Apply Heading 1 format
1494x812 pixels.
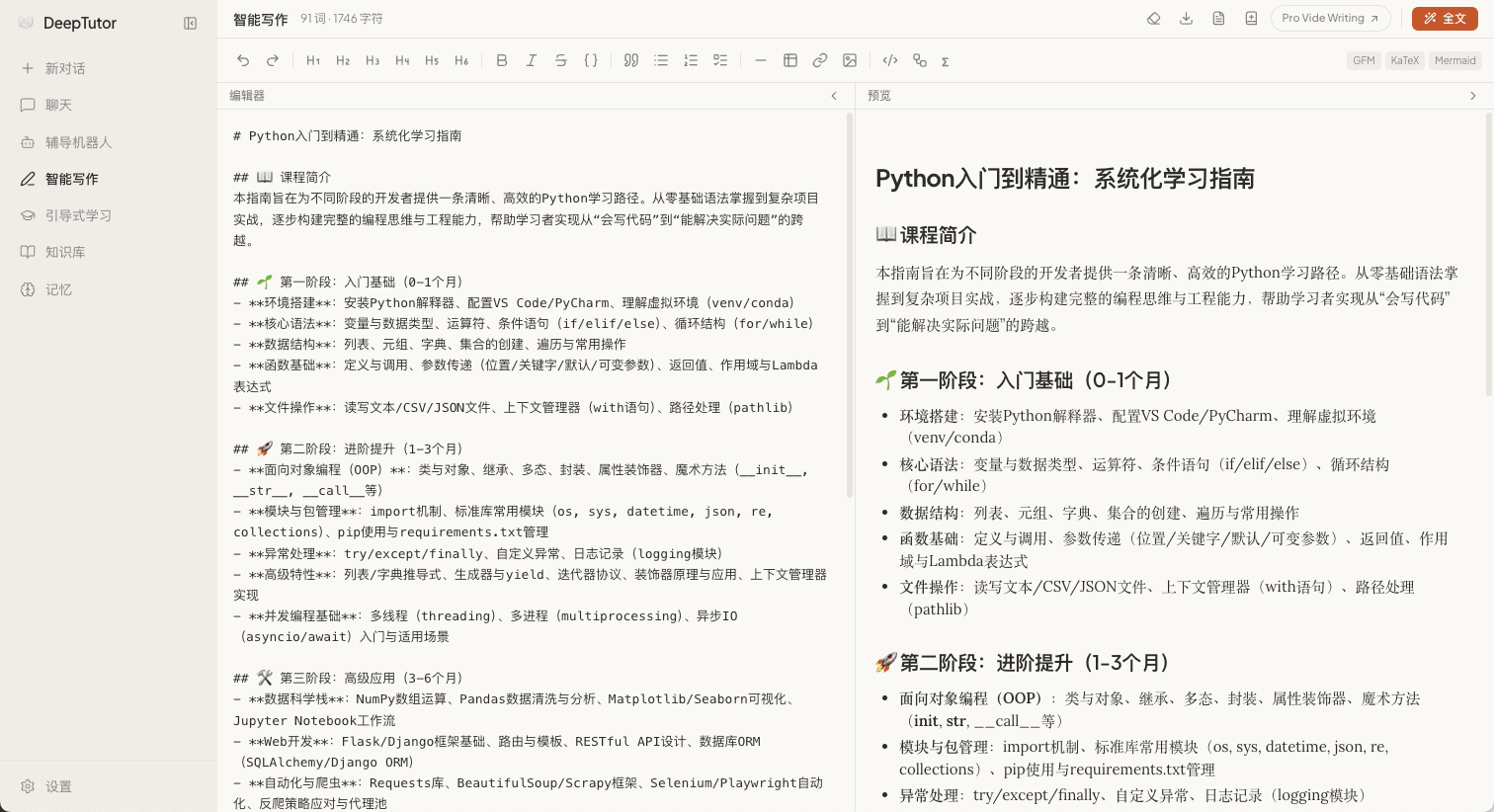(x=313, y=60)
